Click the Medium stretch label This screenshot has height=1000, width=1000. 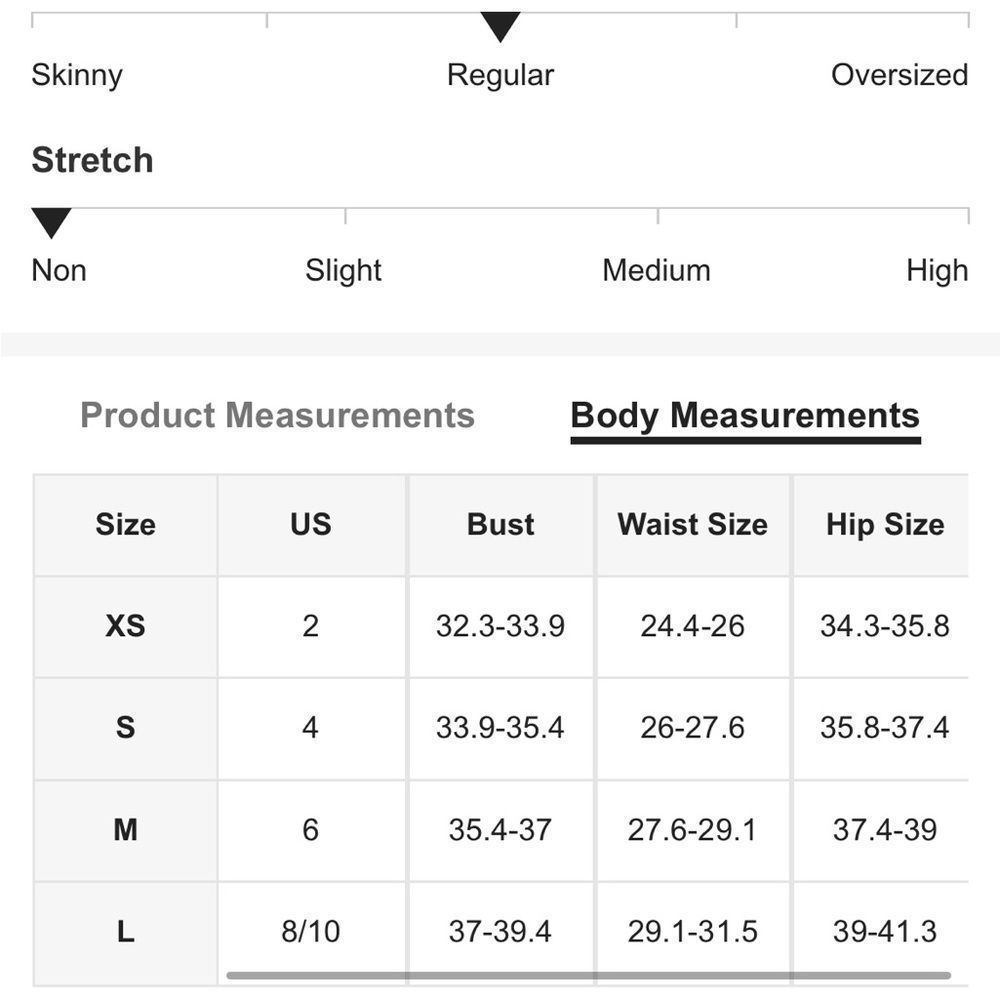coord(656,270)
